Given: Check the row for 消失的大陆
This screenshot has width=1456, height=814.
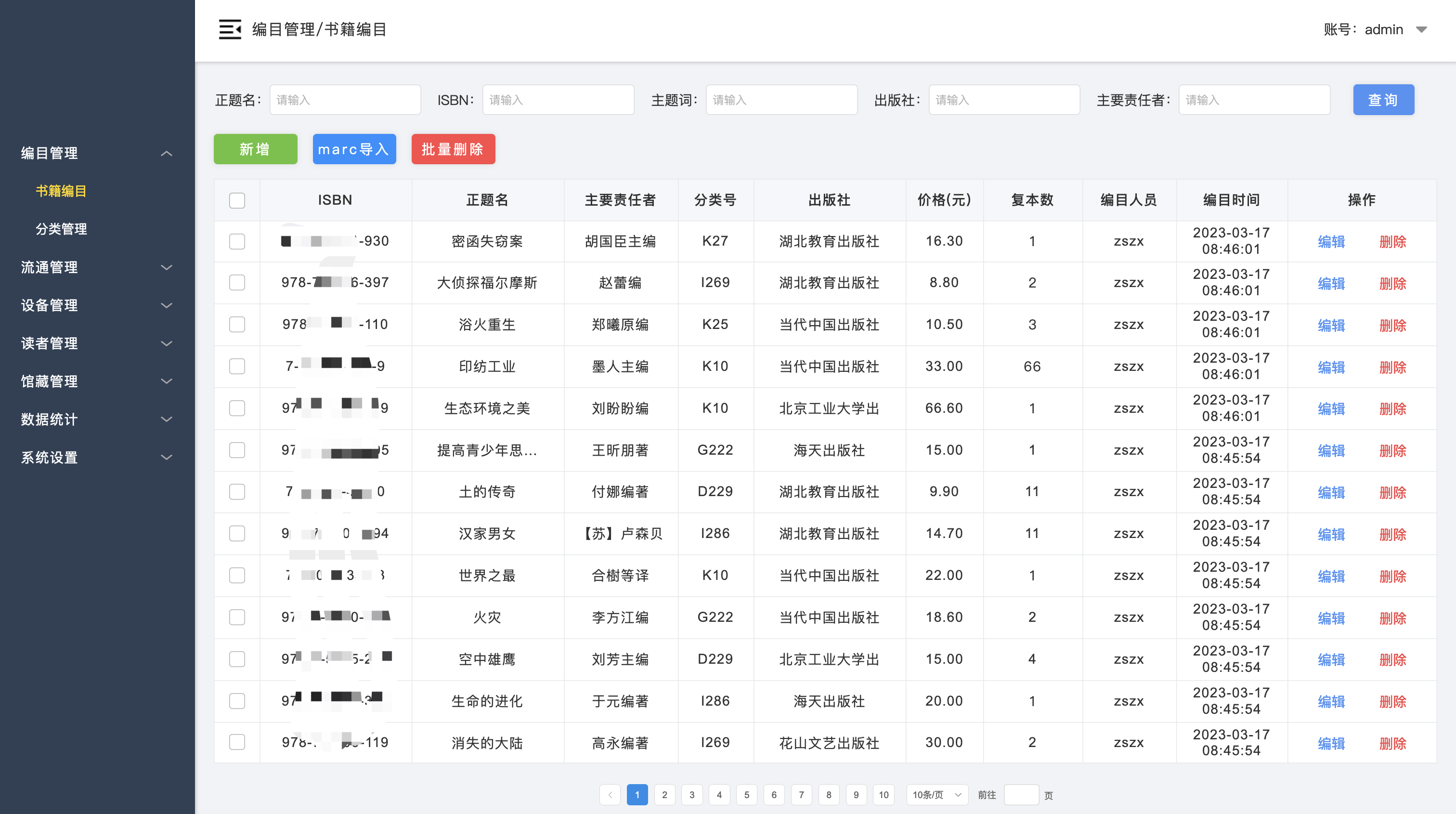Looking at the screenshot, I should coord(237,742).
